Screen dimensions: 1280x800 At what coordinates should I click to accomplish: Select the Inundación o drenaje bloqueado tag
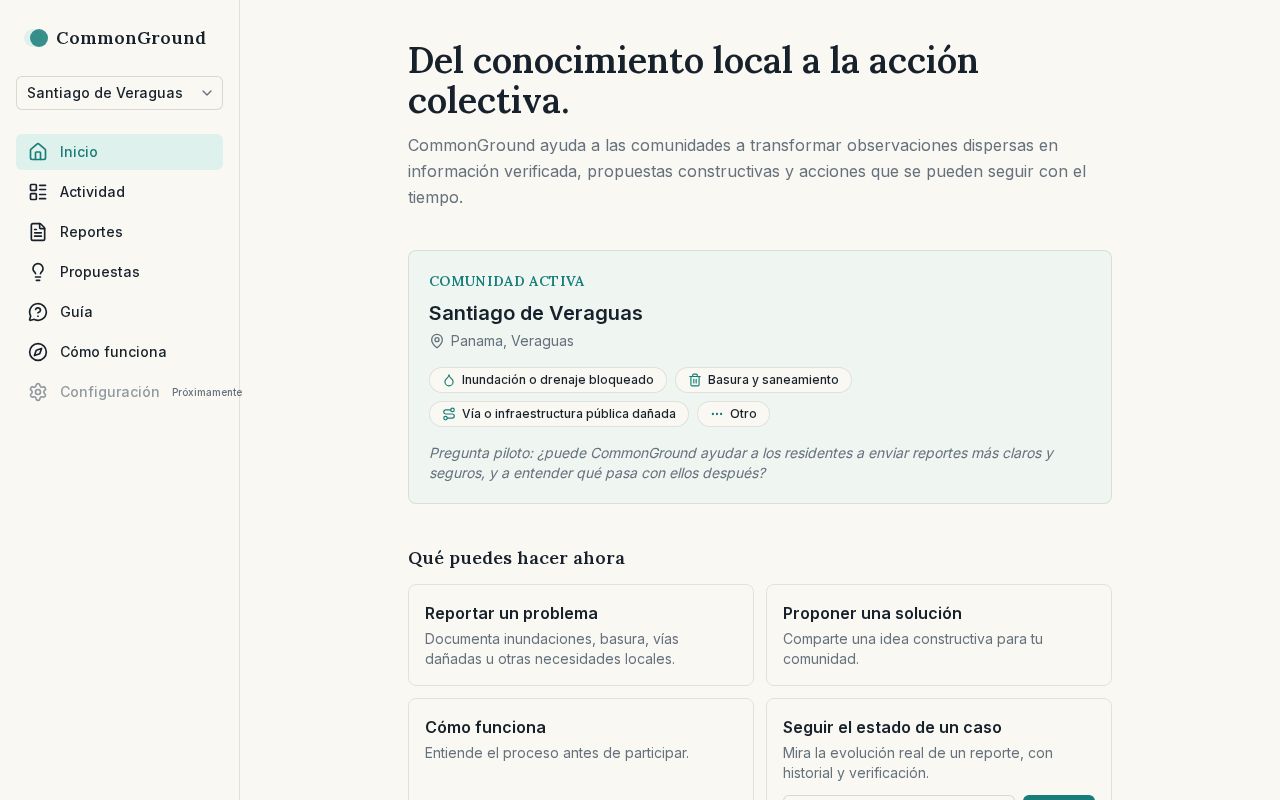(548, 380)
